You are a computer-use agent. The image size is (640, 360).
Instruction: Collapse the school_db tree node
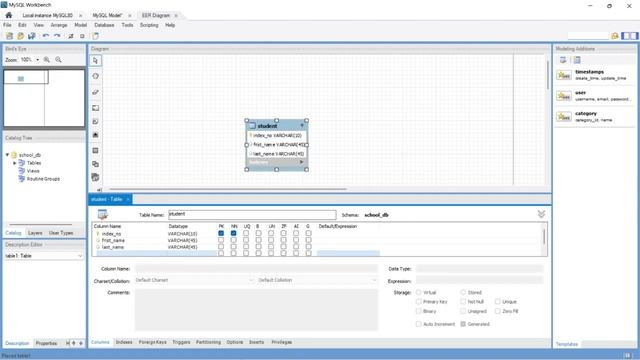pyautogui.click(x=7, y=155)
